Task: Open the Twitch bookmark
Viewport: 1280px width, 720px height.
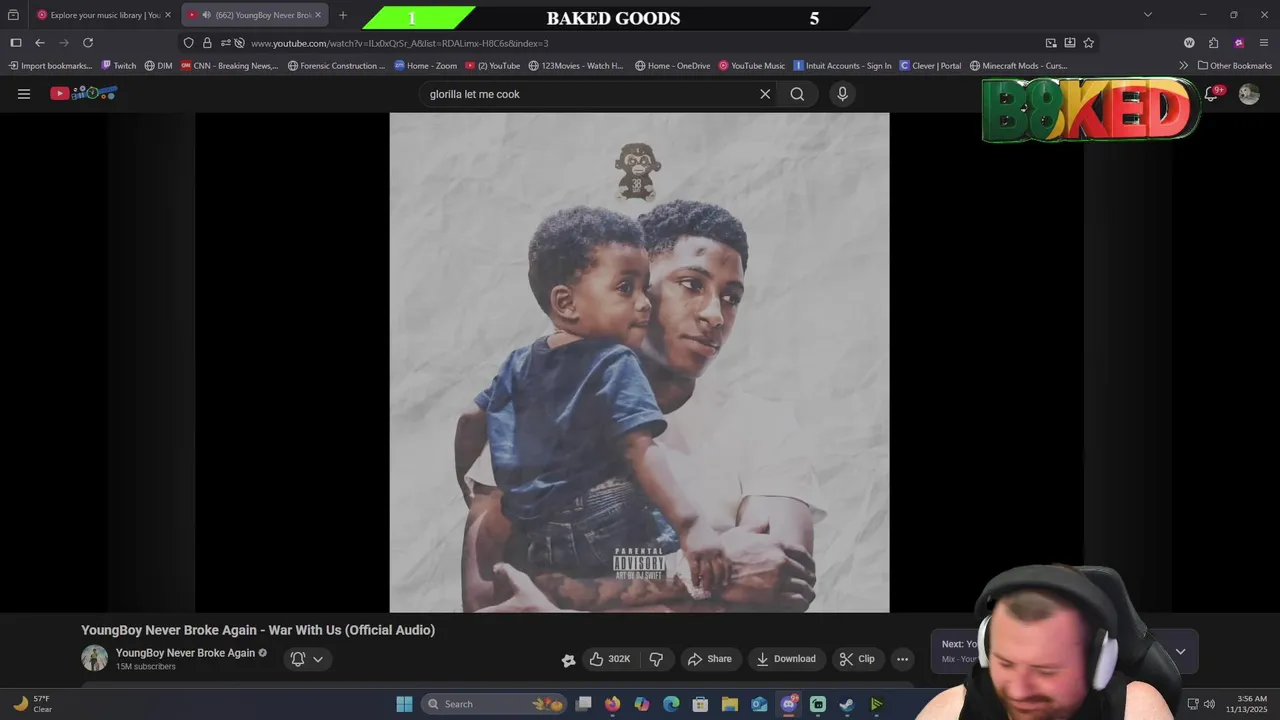Action: pos(119,66)
